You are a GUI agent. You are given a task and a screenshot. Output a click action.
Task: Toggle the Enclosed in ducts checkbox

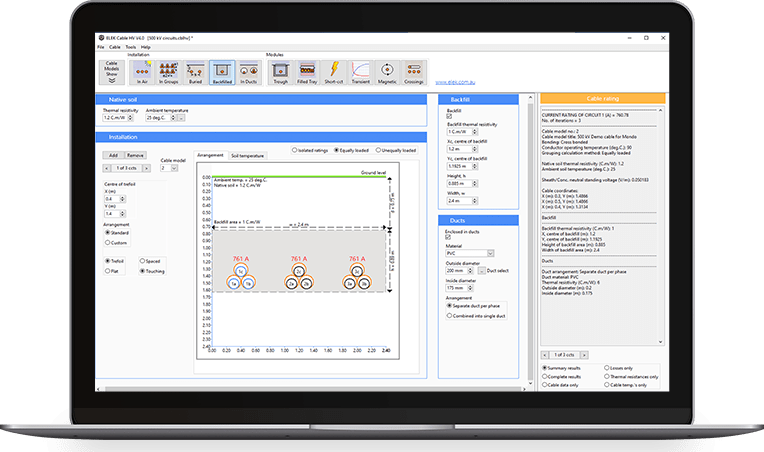click(x=448, y=237)
